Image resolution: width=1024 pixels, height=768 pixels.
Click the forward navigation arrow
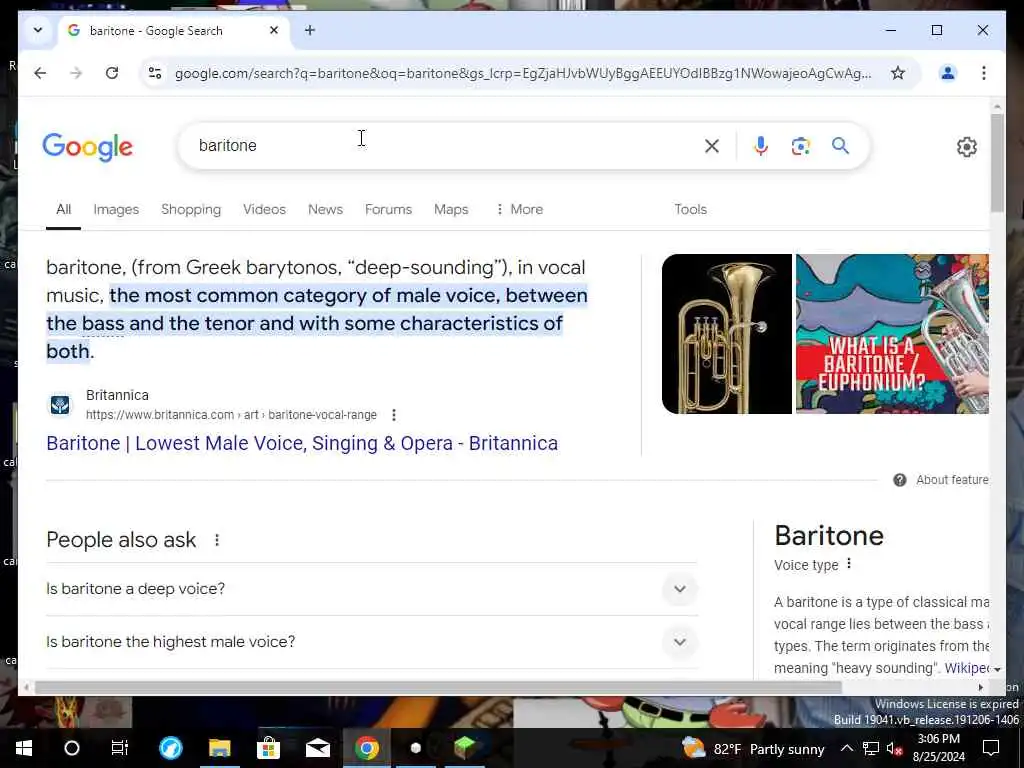[76, 73]
